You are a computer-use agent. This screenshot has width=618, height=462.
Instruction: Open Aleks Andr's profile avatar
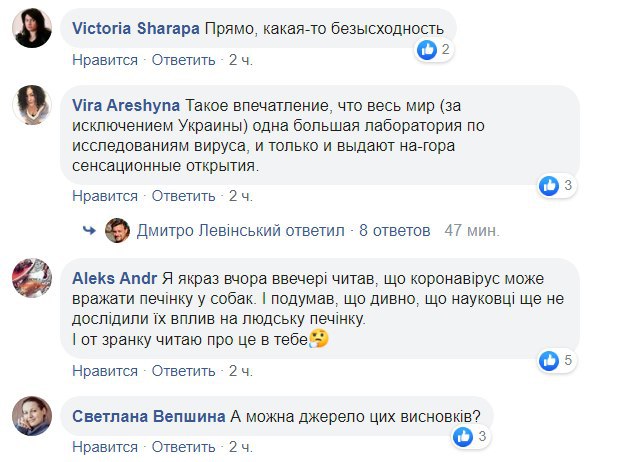(x=33, y=277)
